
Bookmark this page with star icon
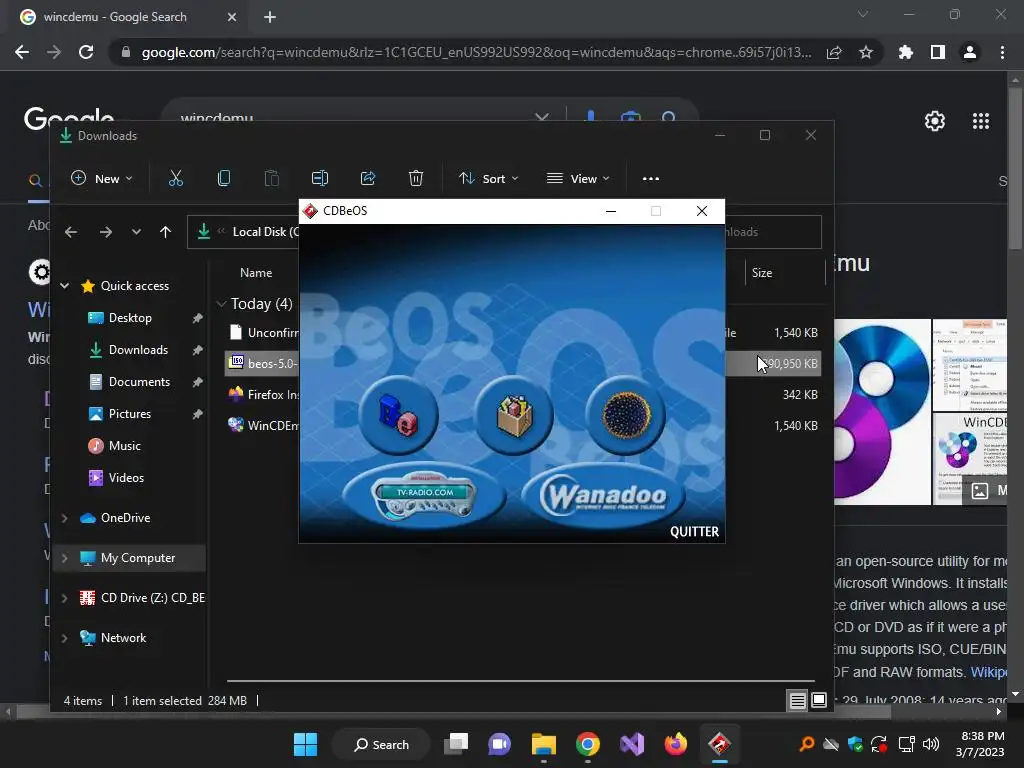coord(866,52)
